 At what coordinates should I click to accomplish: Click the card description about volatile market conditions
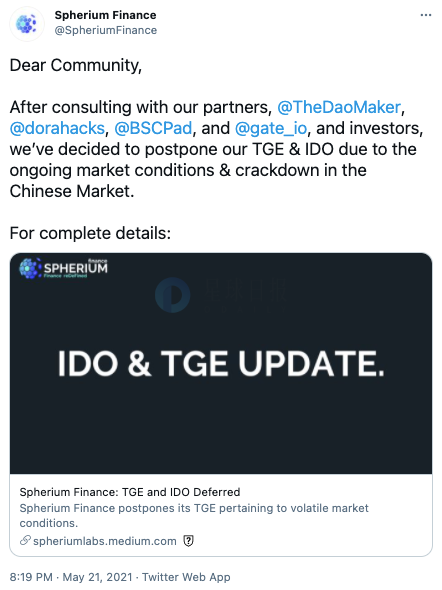pyautogui.click(x=194, y=515)
